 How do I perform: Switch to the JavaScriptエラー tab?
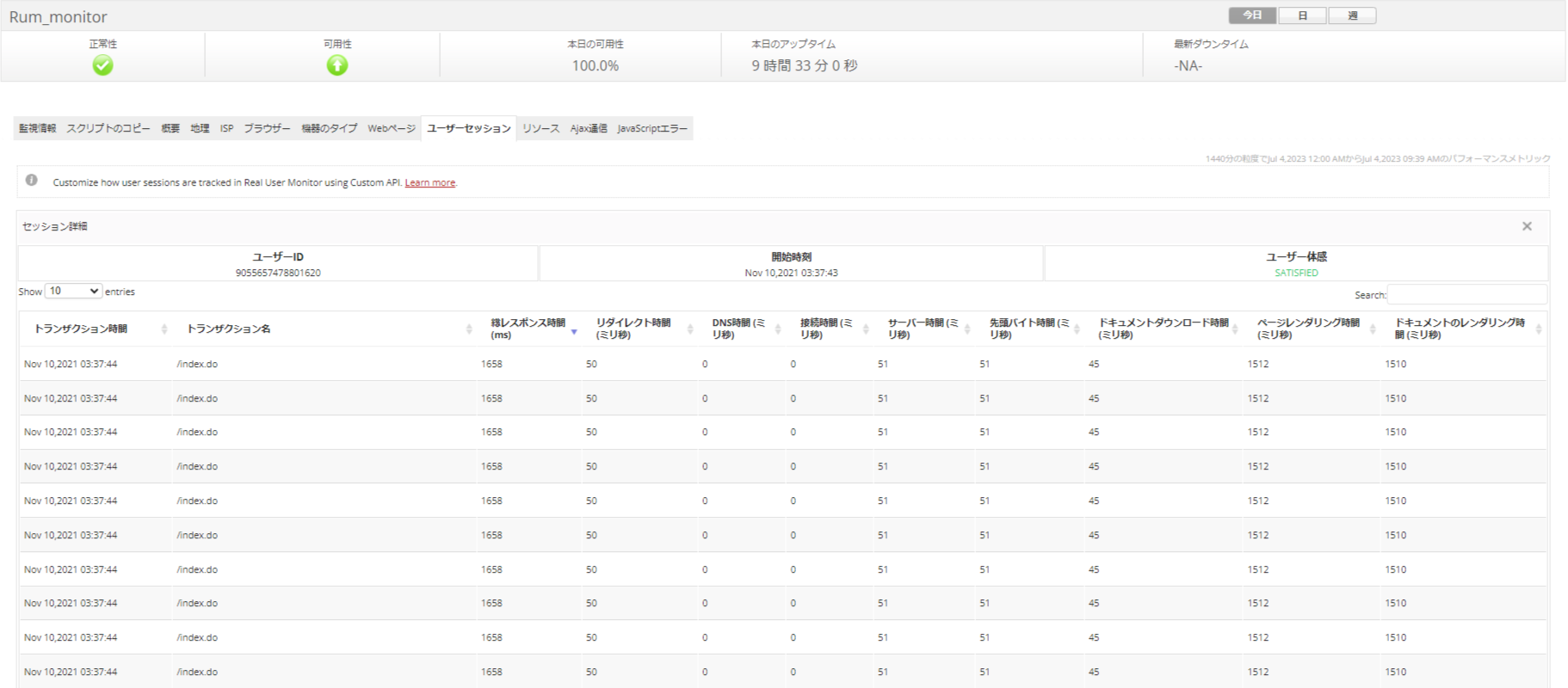tap(652, 128)
